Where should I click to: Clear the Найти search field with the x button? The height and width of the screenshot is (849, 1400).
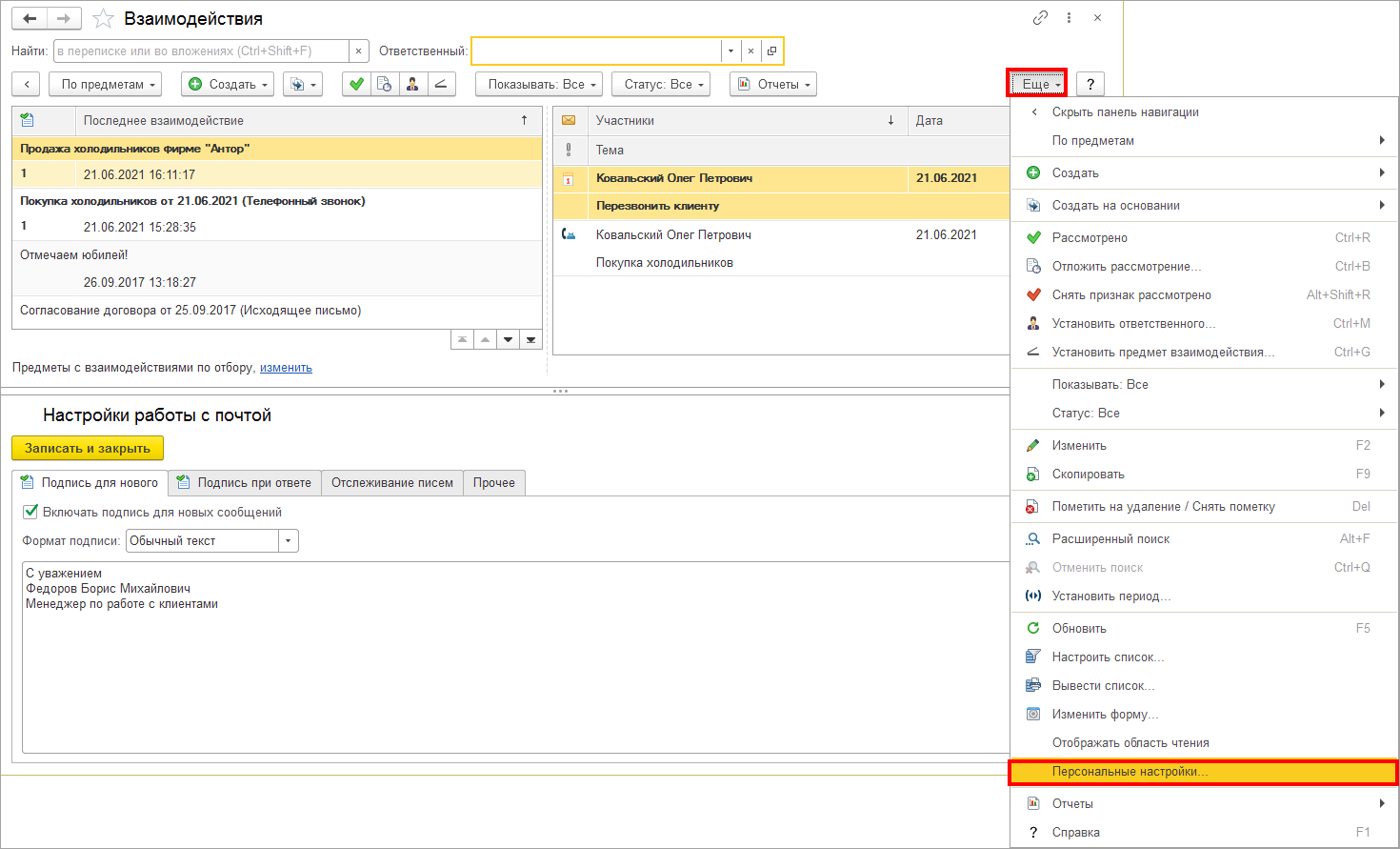point(358,51)
